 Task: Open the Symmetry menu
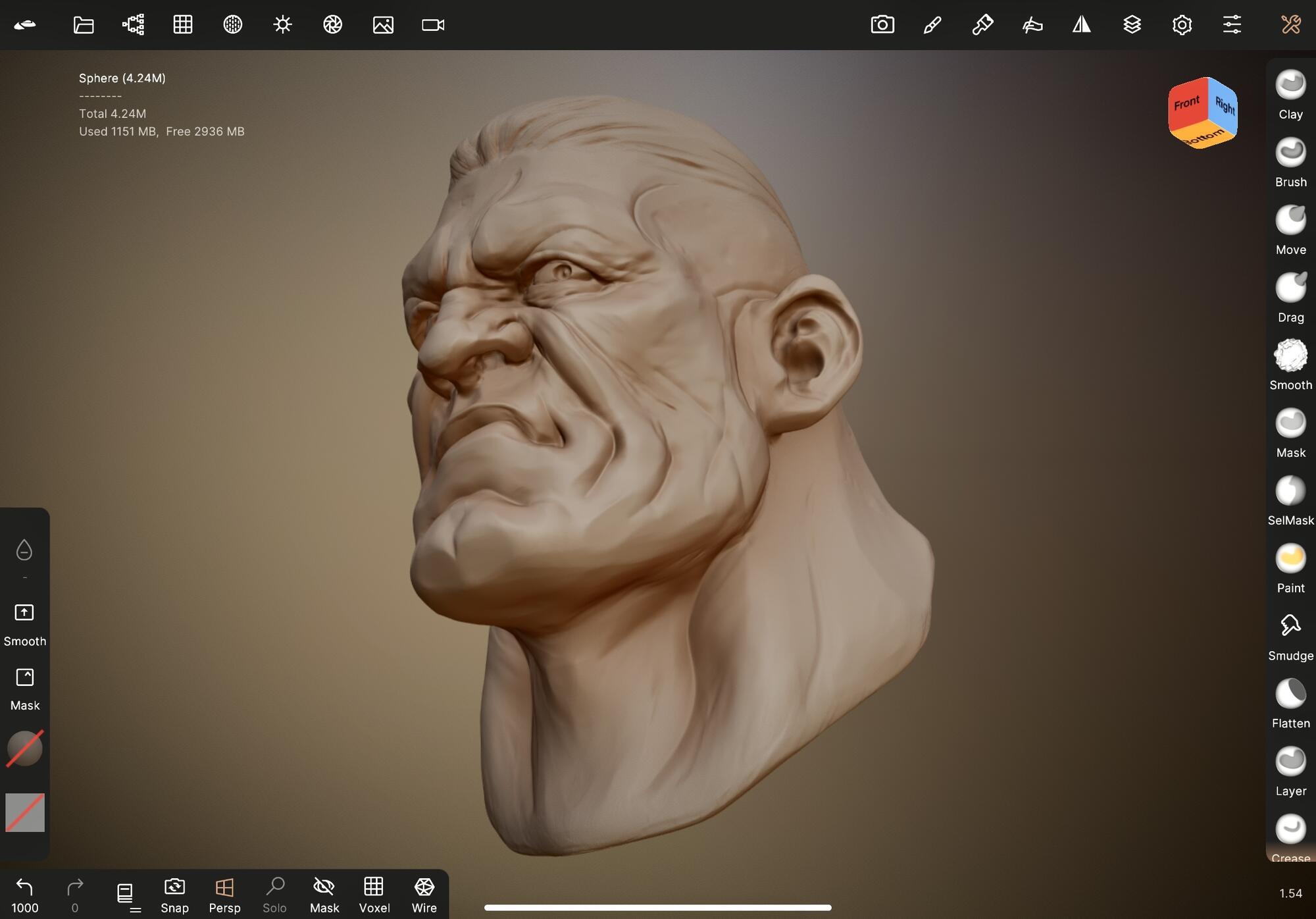tap(1082, 25)
